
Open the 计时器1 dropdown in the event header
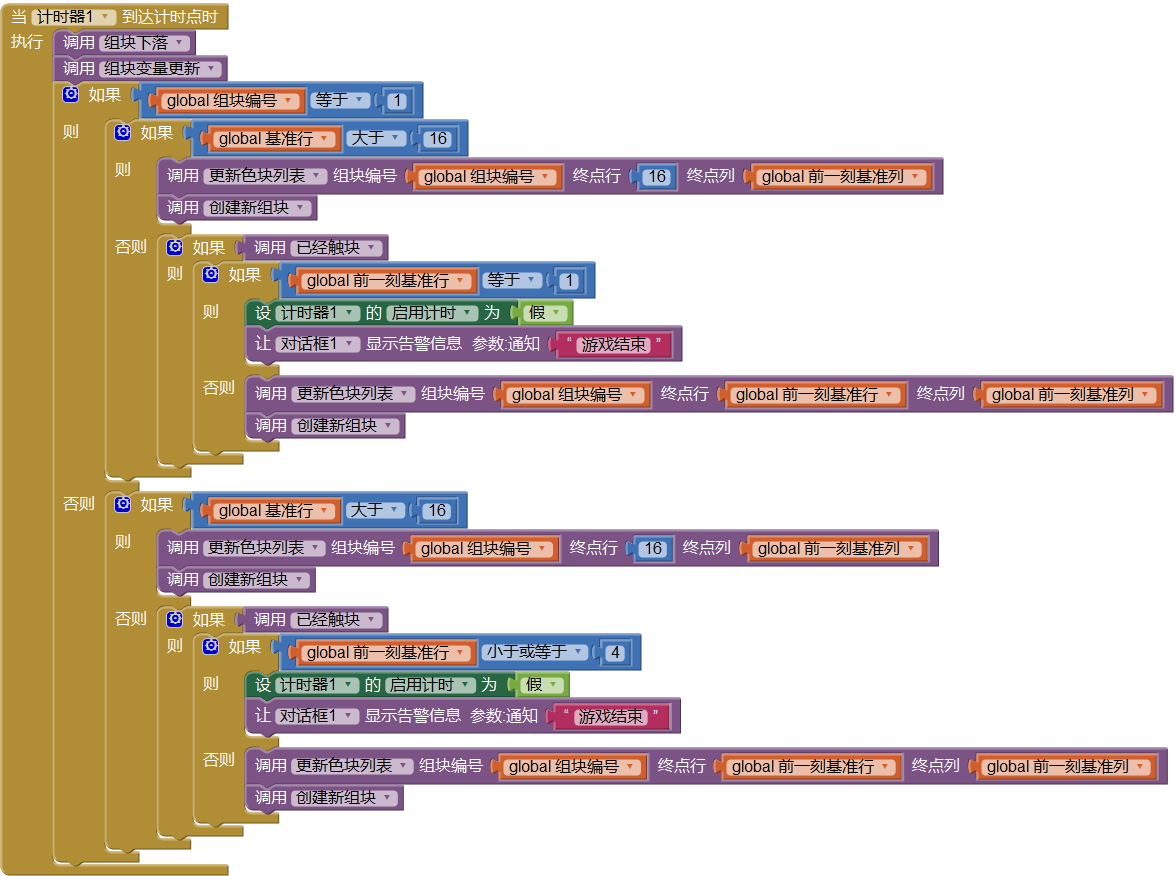pyautogui.click(x=107, y=17)
